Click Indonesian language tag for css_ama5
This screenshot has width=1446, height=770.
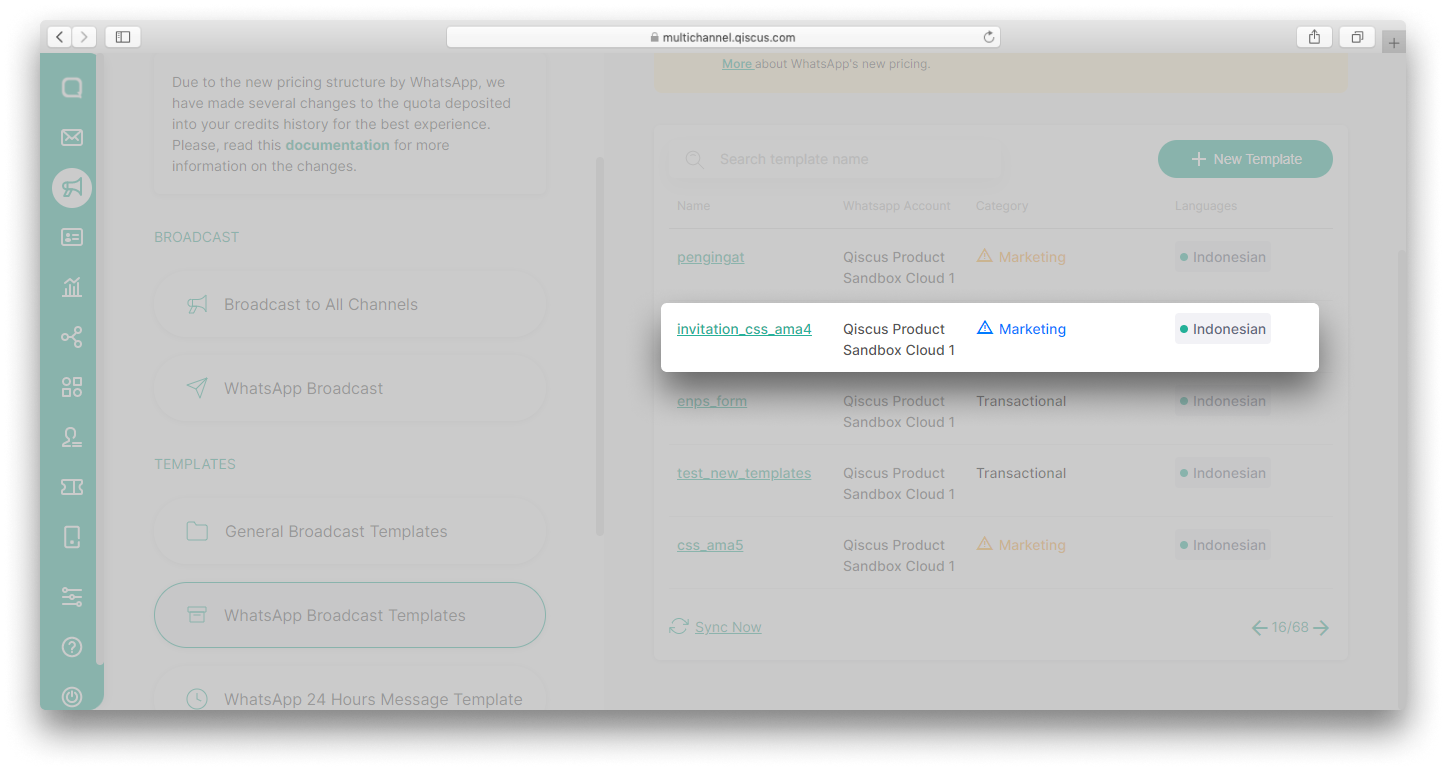pyautogui.click(x=1223, y=545)
